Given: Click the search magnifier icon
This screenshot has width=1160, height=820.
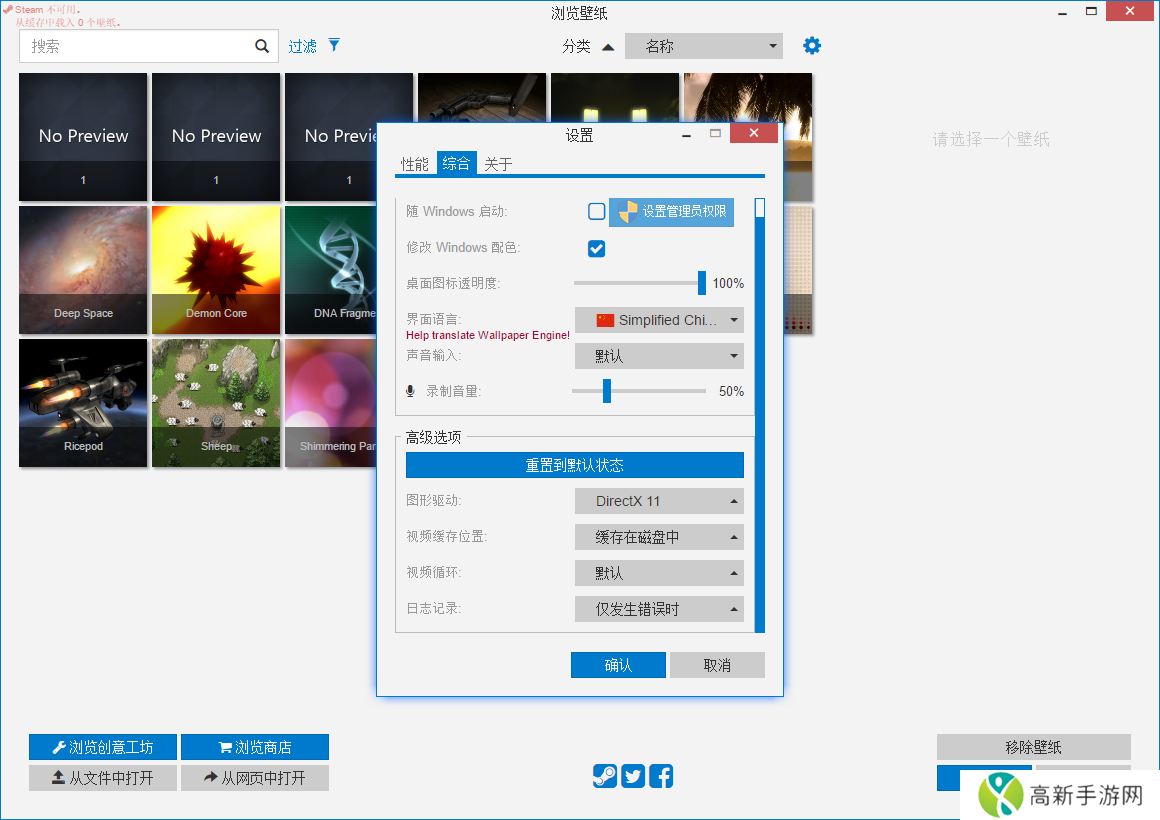Looking at the screenshot, I should pos(261,45).
